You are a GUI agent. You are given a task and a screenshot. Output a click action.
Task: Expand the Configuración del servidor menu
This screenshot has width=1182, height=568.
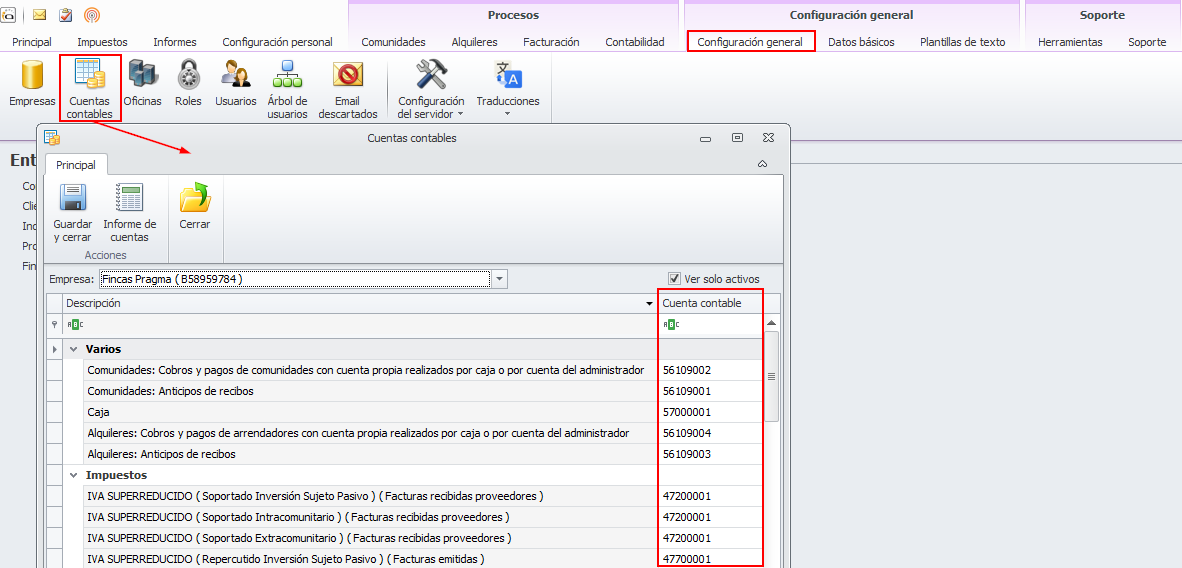pyautogui.click(x=431, y=89)
